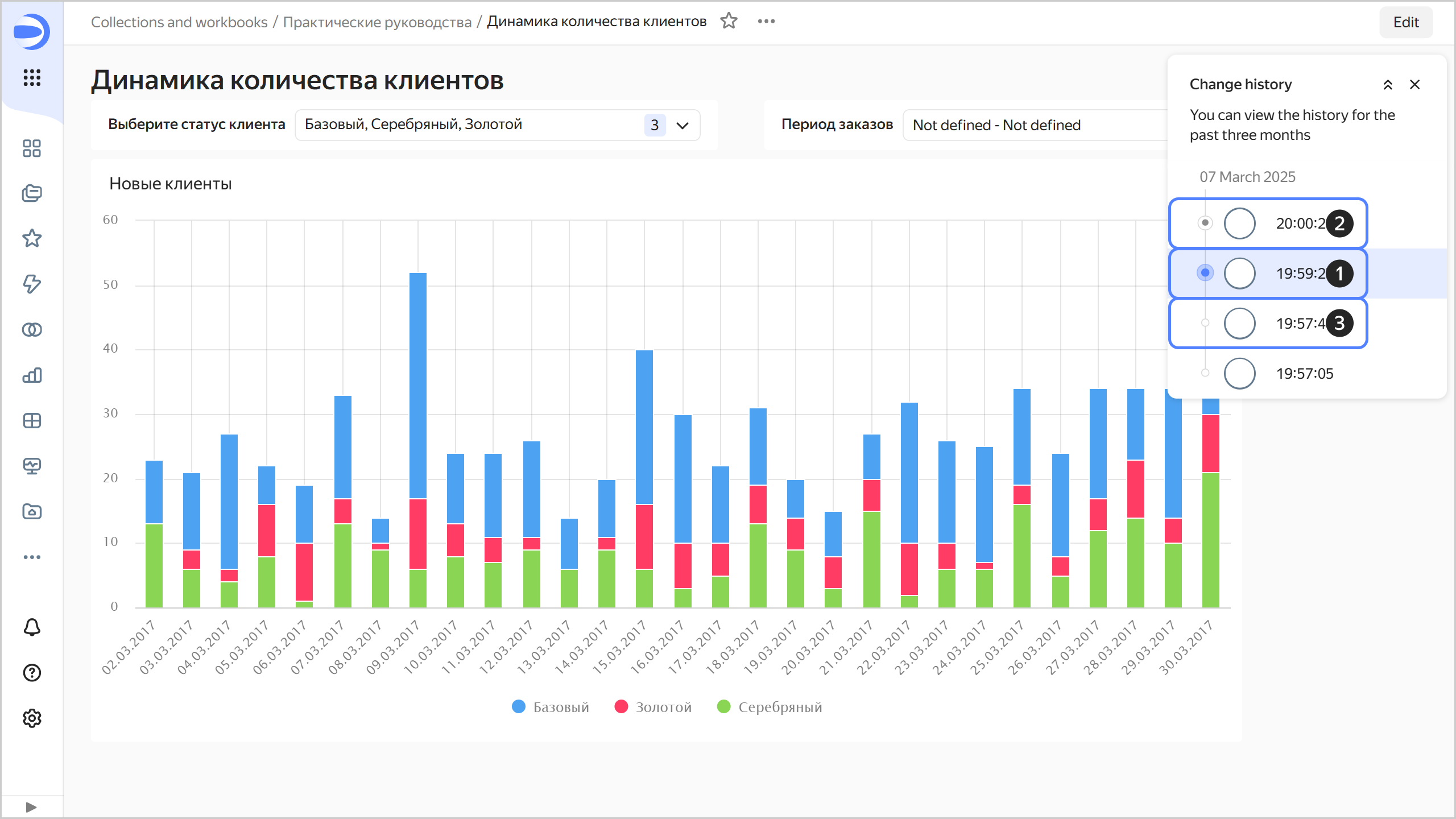Expand the client status dropdown

[x=682, y=125]
